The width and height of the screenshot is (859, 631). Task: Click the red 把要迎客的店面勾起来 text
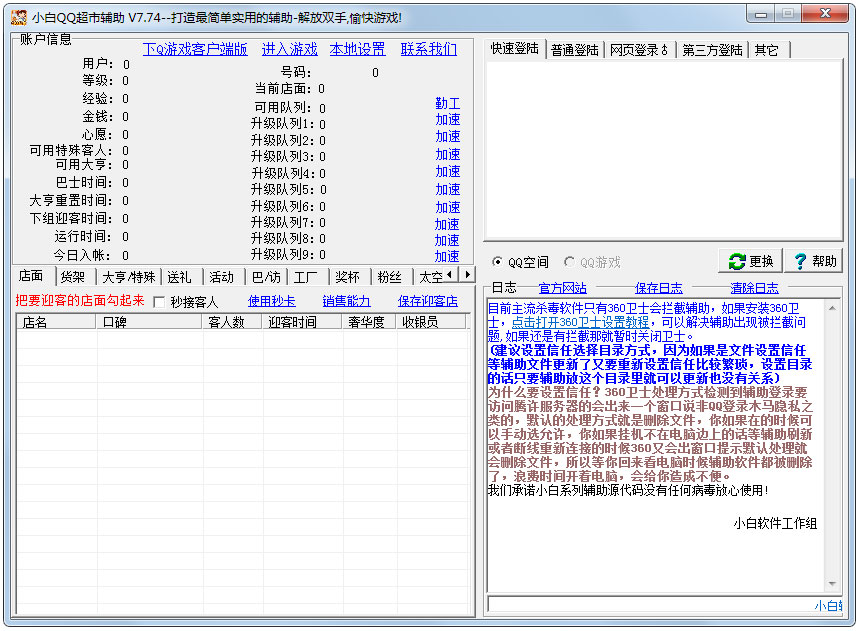point(80,301)
